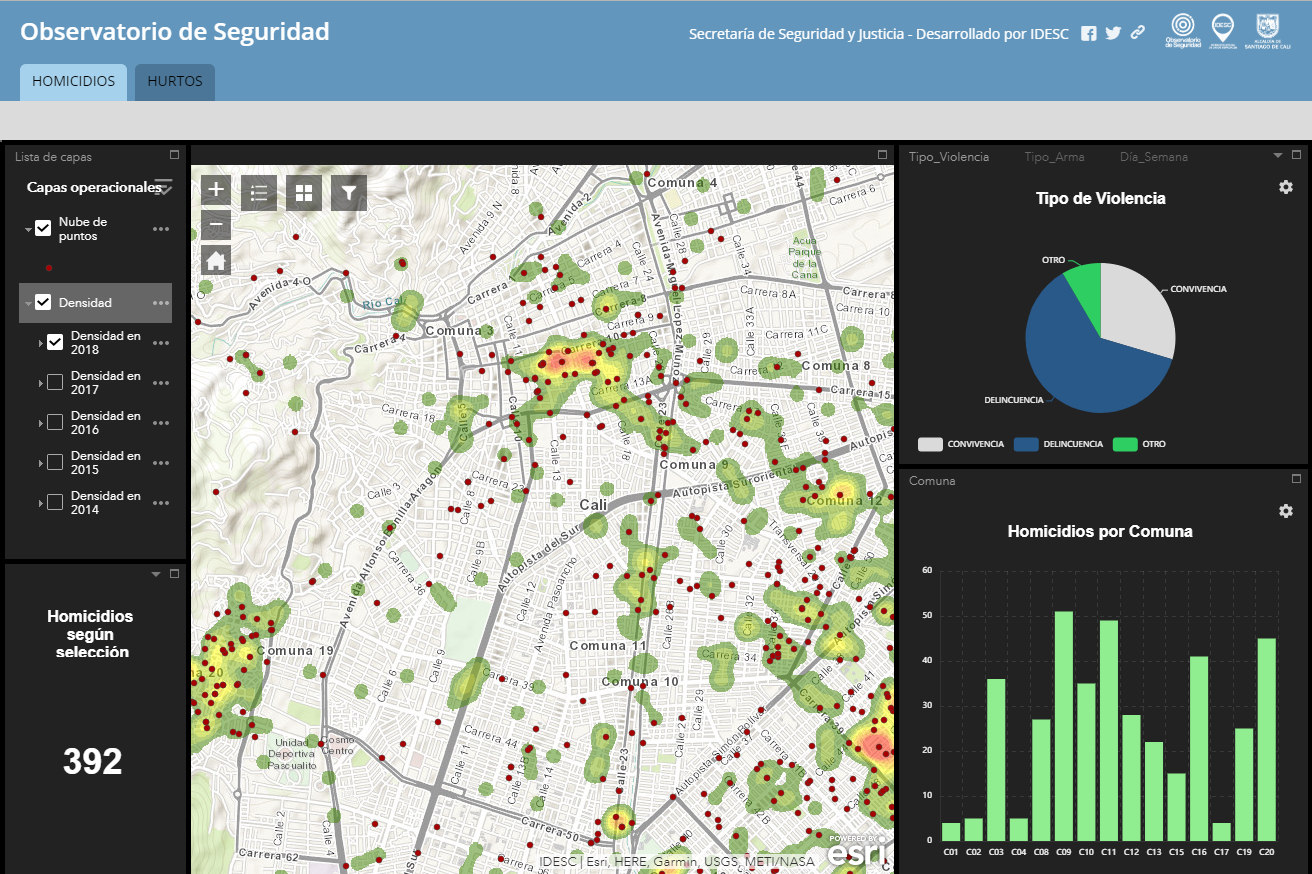Expand the Densidad en 2014 layer entry

click(x=43, y=501)
